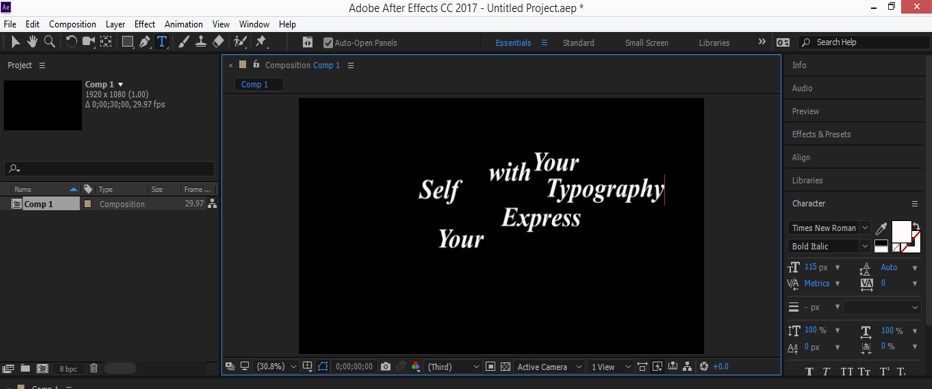Open the stroke style dropdown in Character panel

click(x=882, y=308)
